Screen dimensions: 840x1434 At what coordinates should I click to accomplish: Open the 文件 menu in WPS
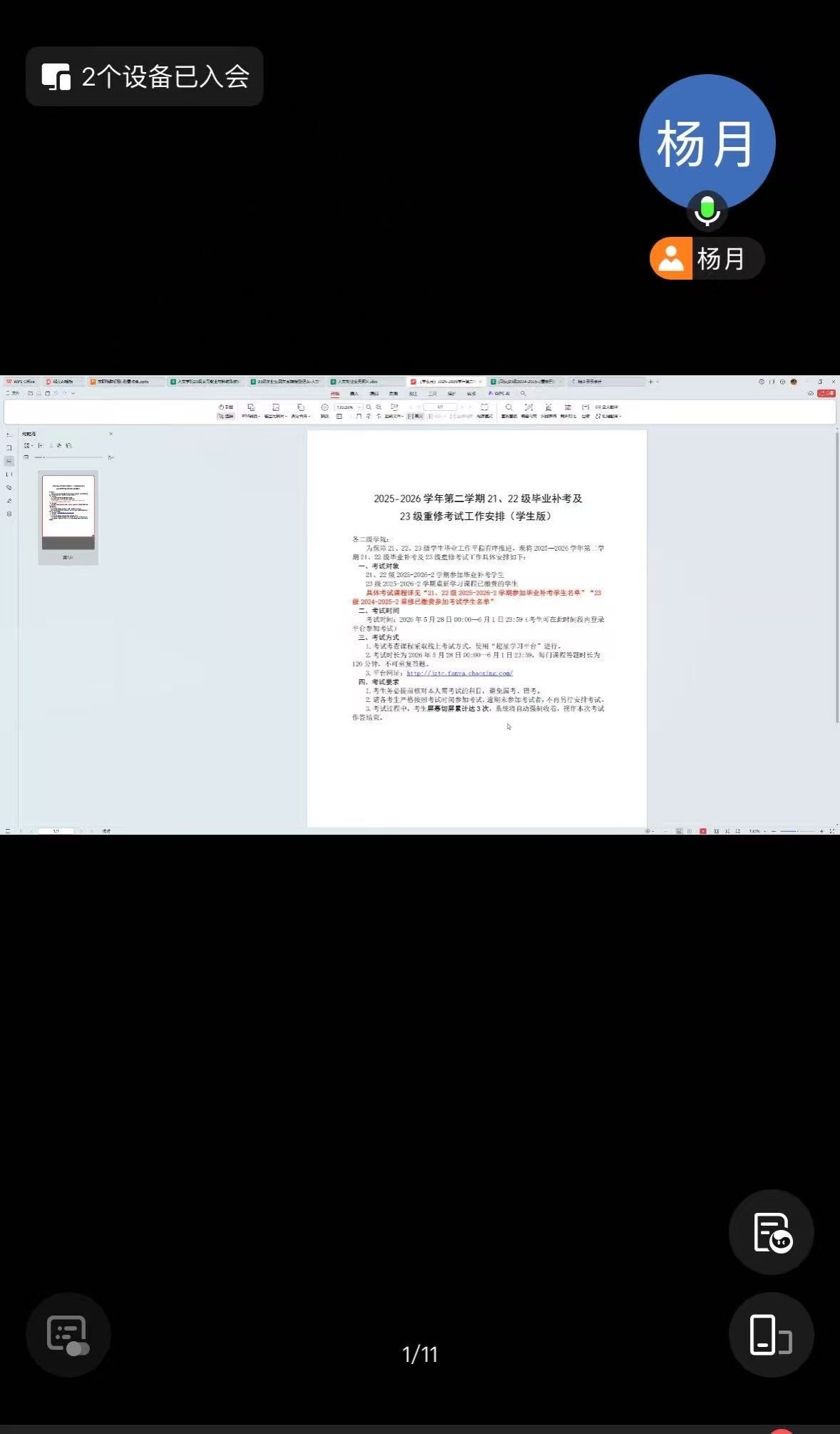[13, 393]
